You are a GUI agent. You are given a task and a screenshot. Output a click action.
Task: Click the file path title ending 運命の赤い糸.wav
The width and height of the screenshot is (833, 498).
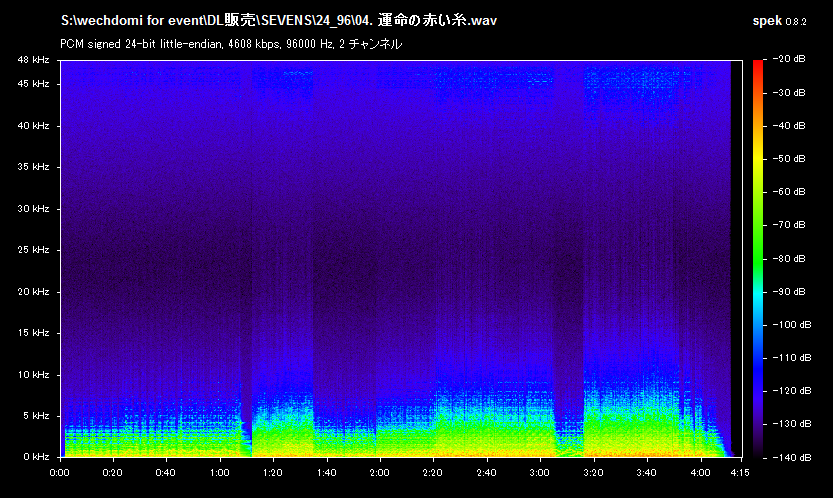click(279, 21)
